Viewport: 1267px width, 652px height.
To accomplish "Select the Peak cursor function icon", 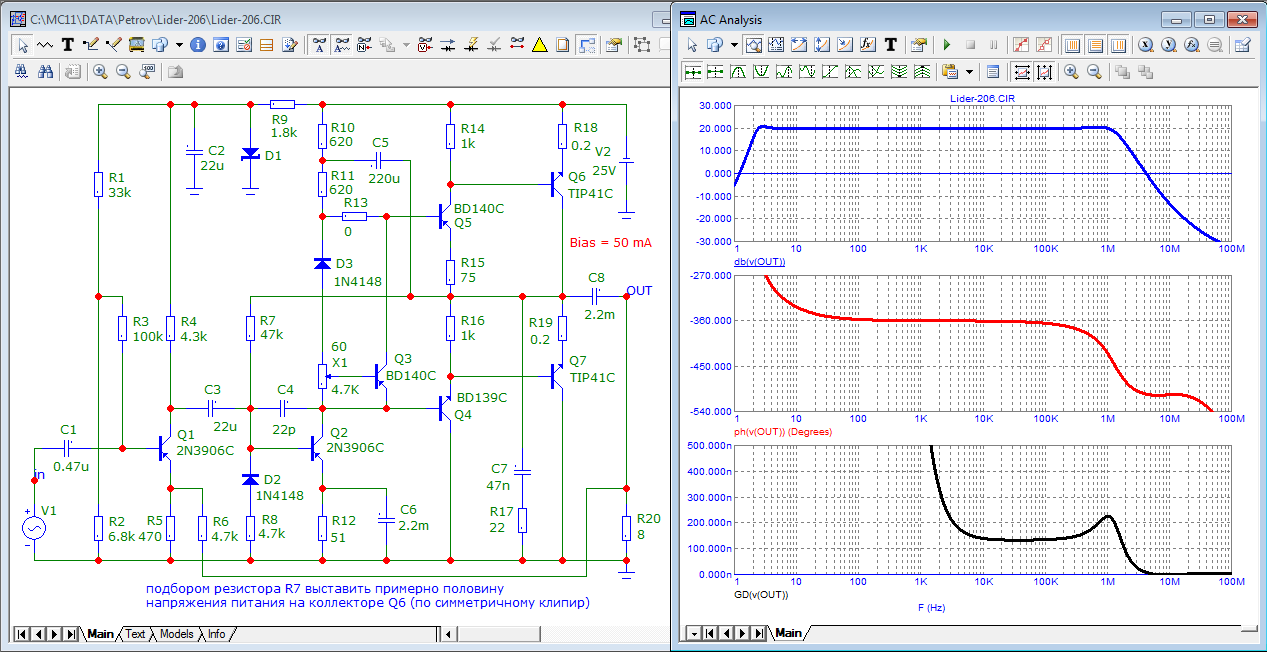I will [738, 72].
